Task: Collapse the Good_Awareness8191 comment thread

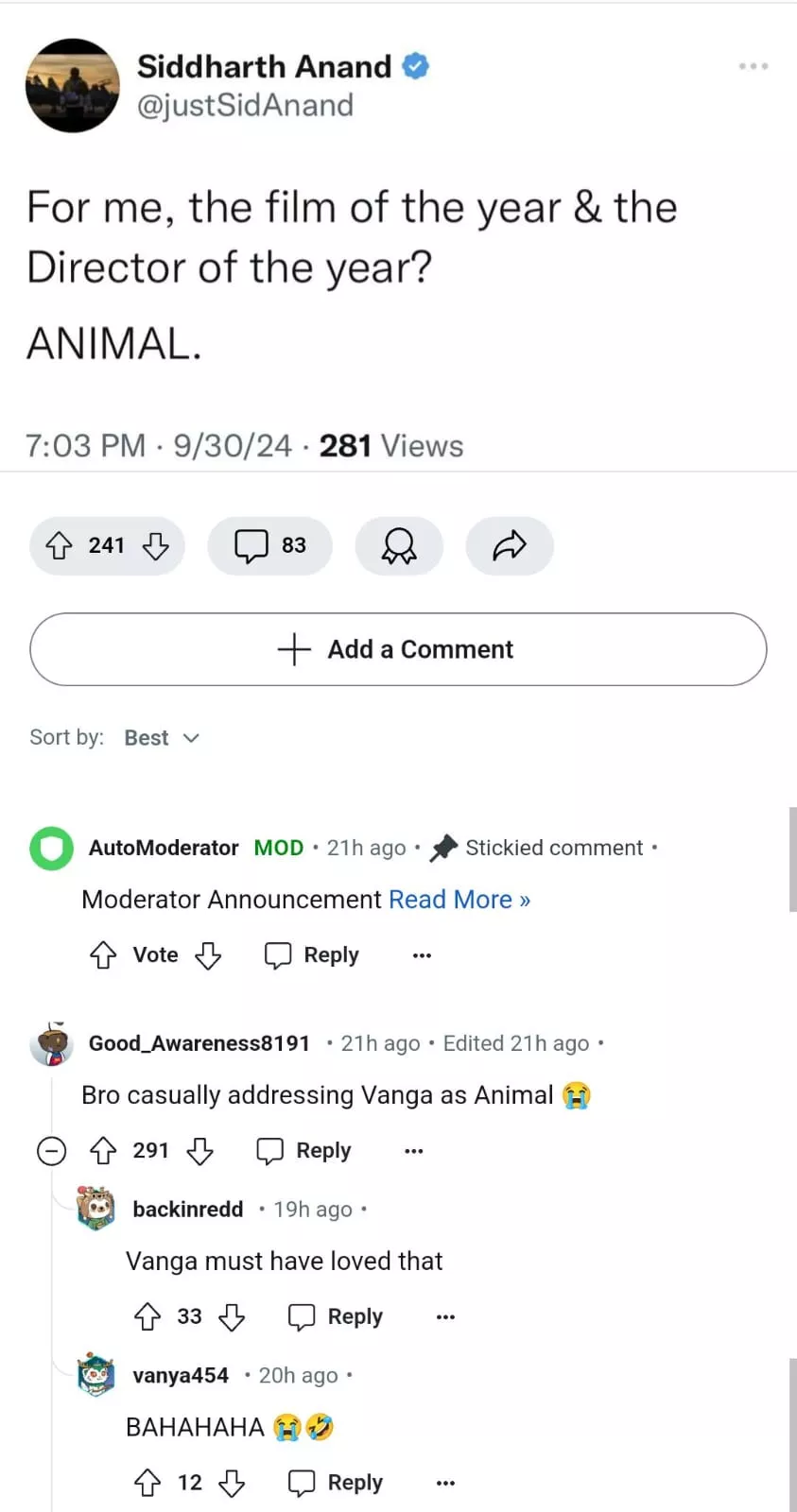Action: coord(51,1151)
